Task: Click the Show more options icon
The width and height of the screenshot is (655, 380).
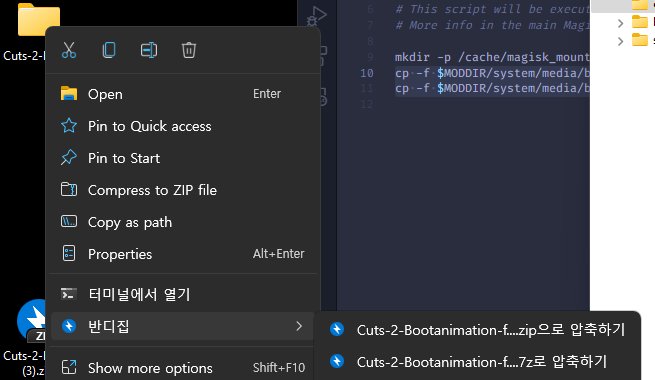Action: click(69, 367)
